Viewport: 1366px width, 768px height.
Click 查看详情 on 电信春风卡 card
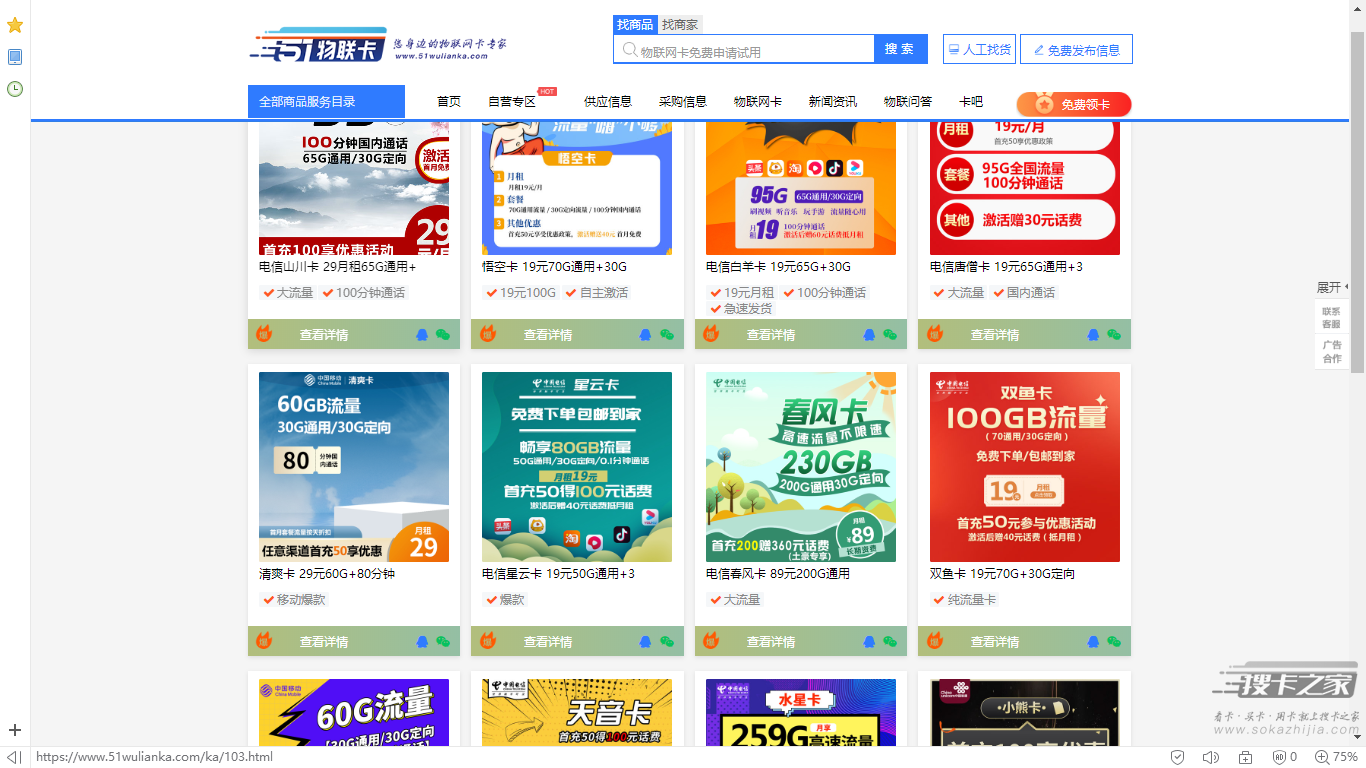click(x=771, y=642)
